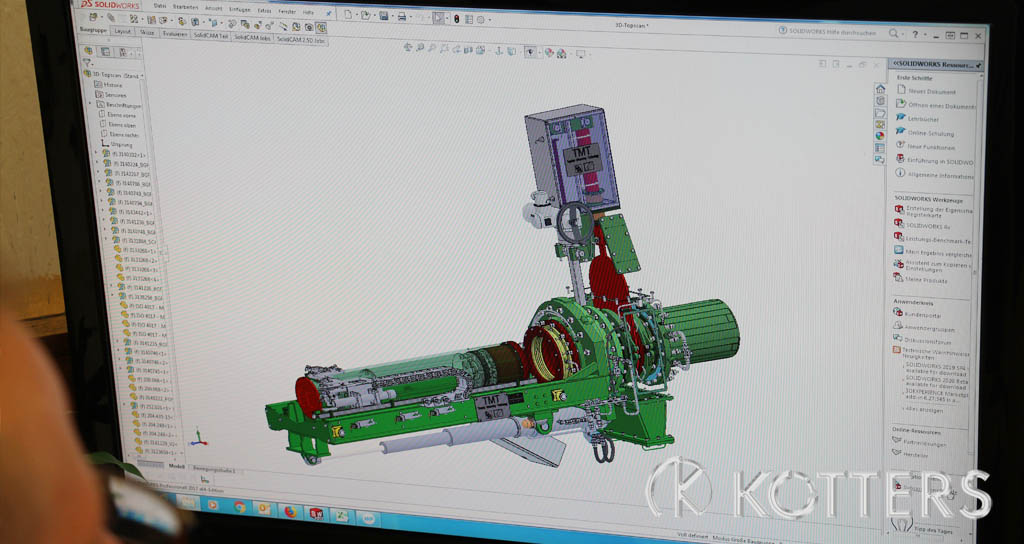Open the Bearbeiten menu
The width and height of the screenshot is (1024, 544).
[x=185, y=7]
